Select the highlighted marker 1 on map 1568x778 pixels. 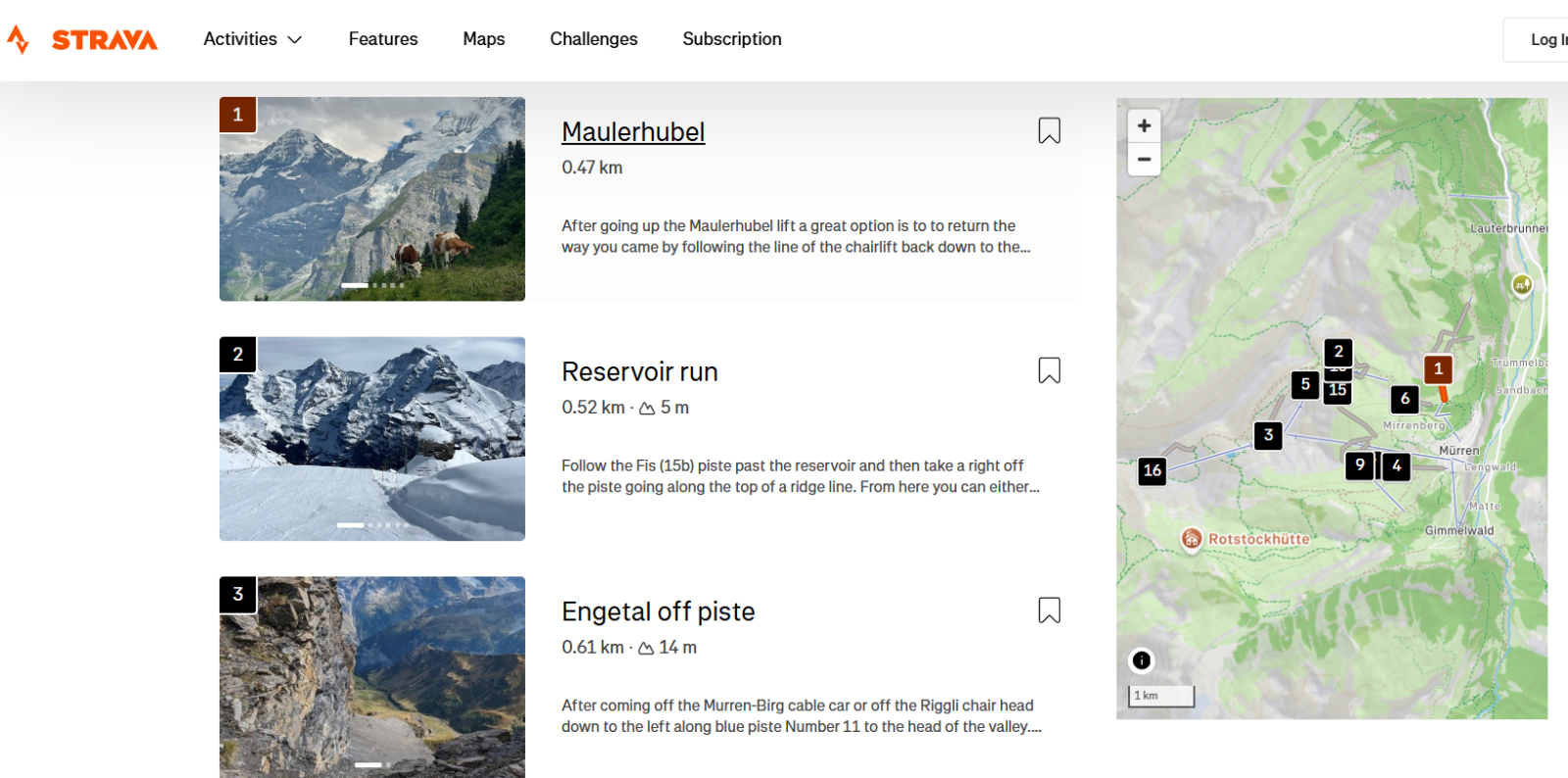click(x=1438, y=369)
